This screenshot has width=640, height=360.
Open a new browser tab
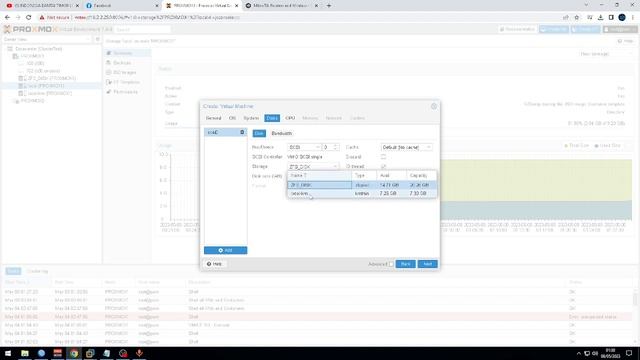click(329, 6)
